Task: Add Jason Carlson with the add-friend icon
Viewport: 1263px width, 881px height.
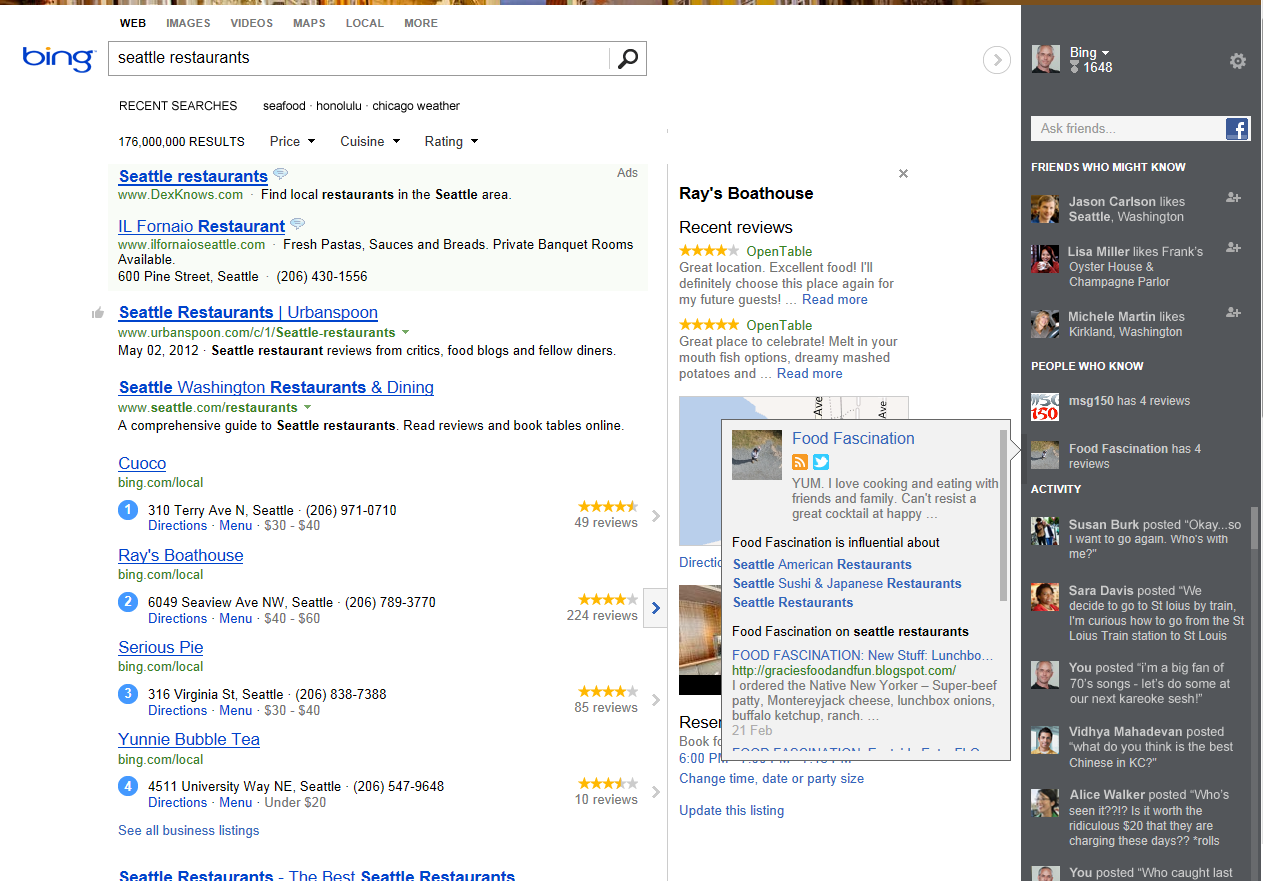Action: pos(1233,198)
